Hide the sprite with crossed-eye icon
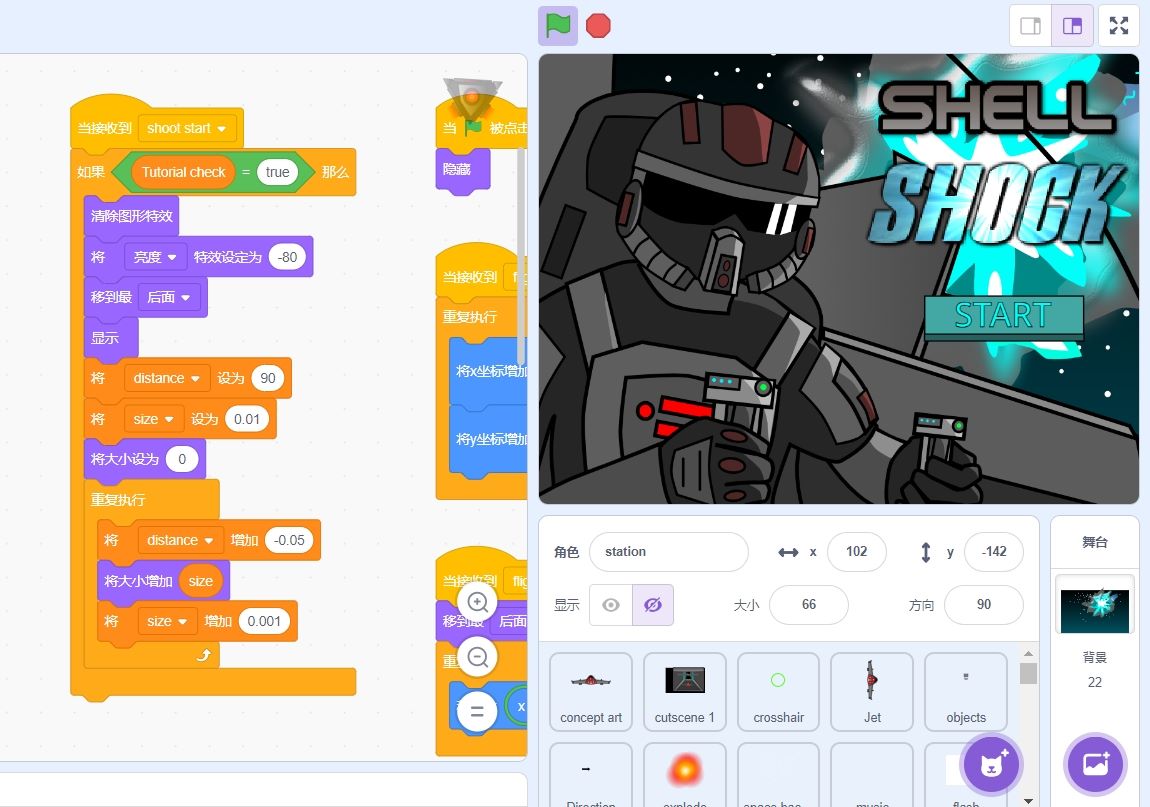1150x807 pixels. (x=653, y=605)
